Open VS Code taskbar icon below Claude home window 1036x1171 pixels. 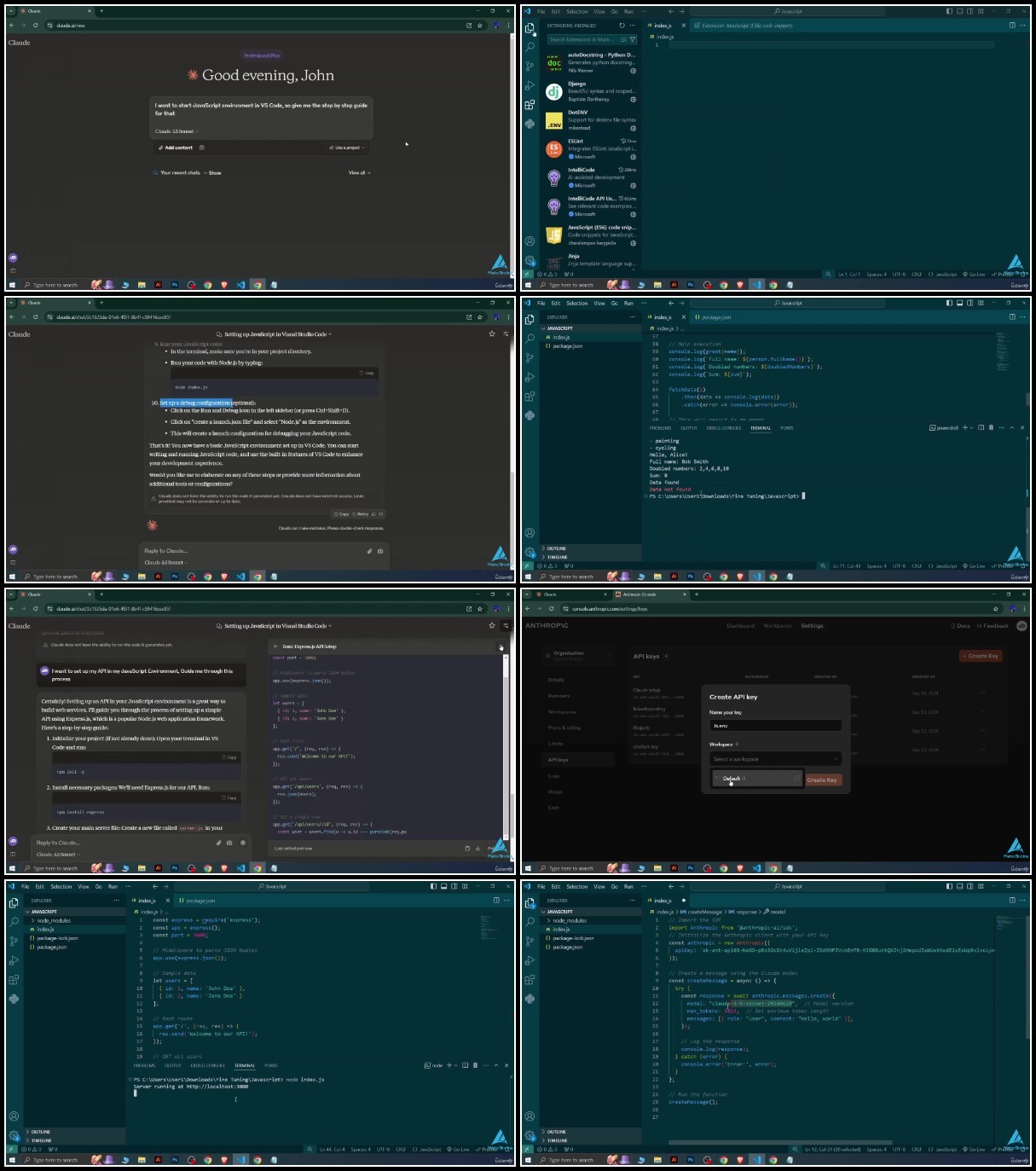coord(240,285)
